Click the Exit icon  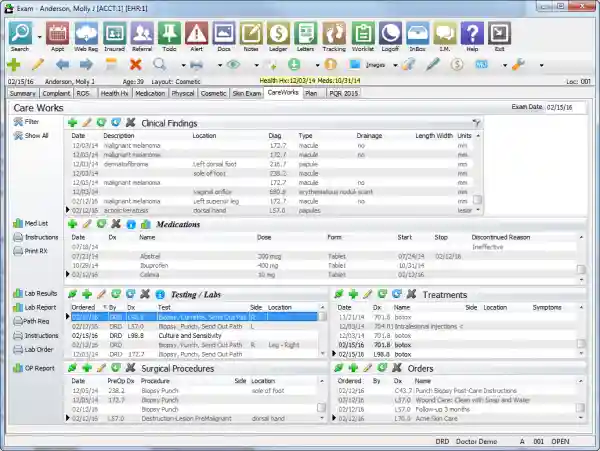point(499,33)
